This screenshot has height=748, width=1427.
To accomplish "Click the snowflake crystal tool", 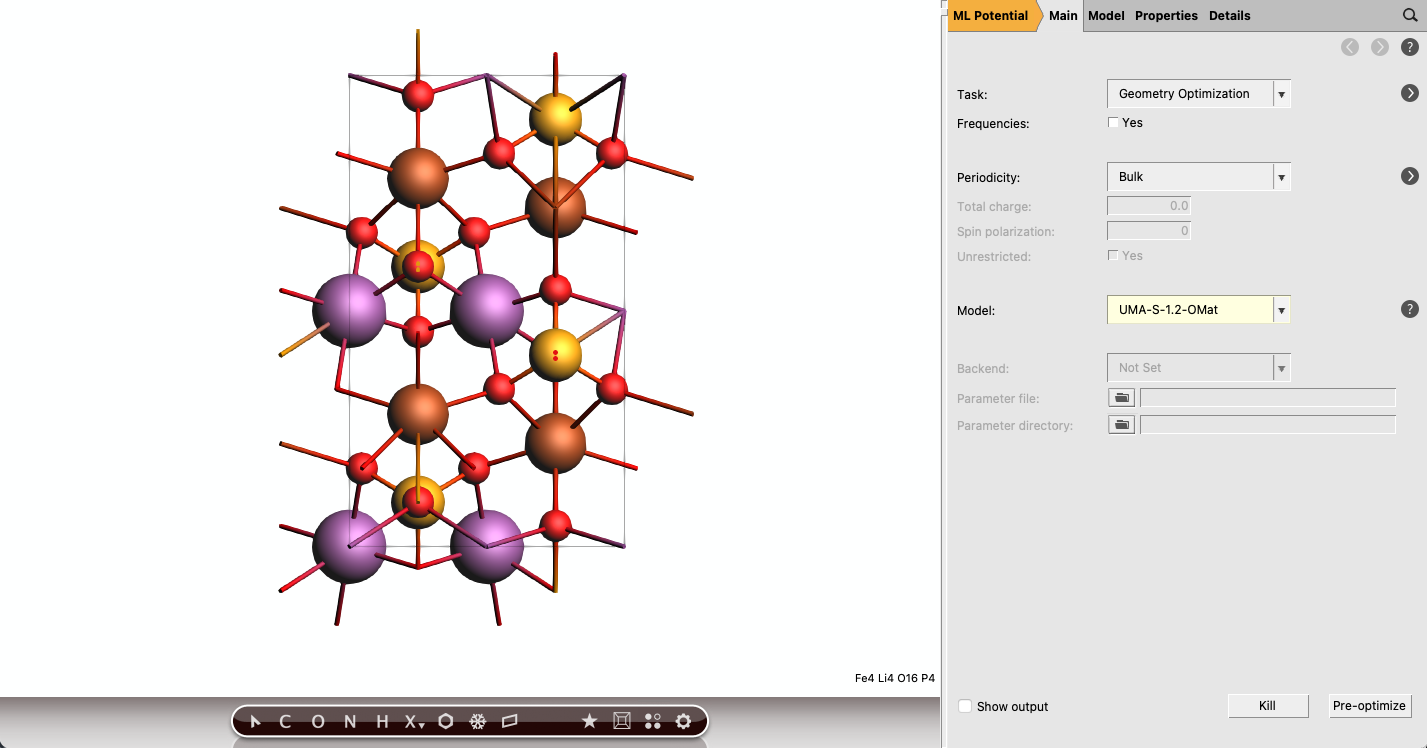I will (x=478, y=721).
